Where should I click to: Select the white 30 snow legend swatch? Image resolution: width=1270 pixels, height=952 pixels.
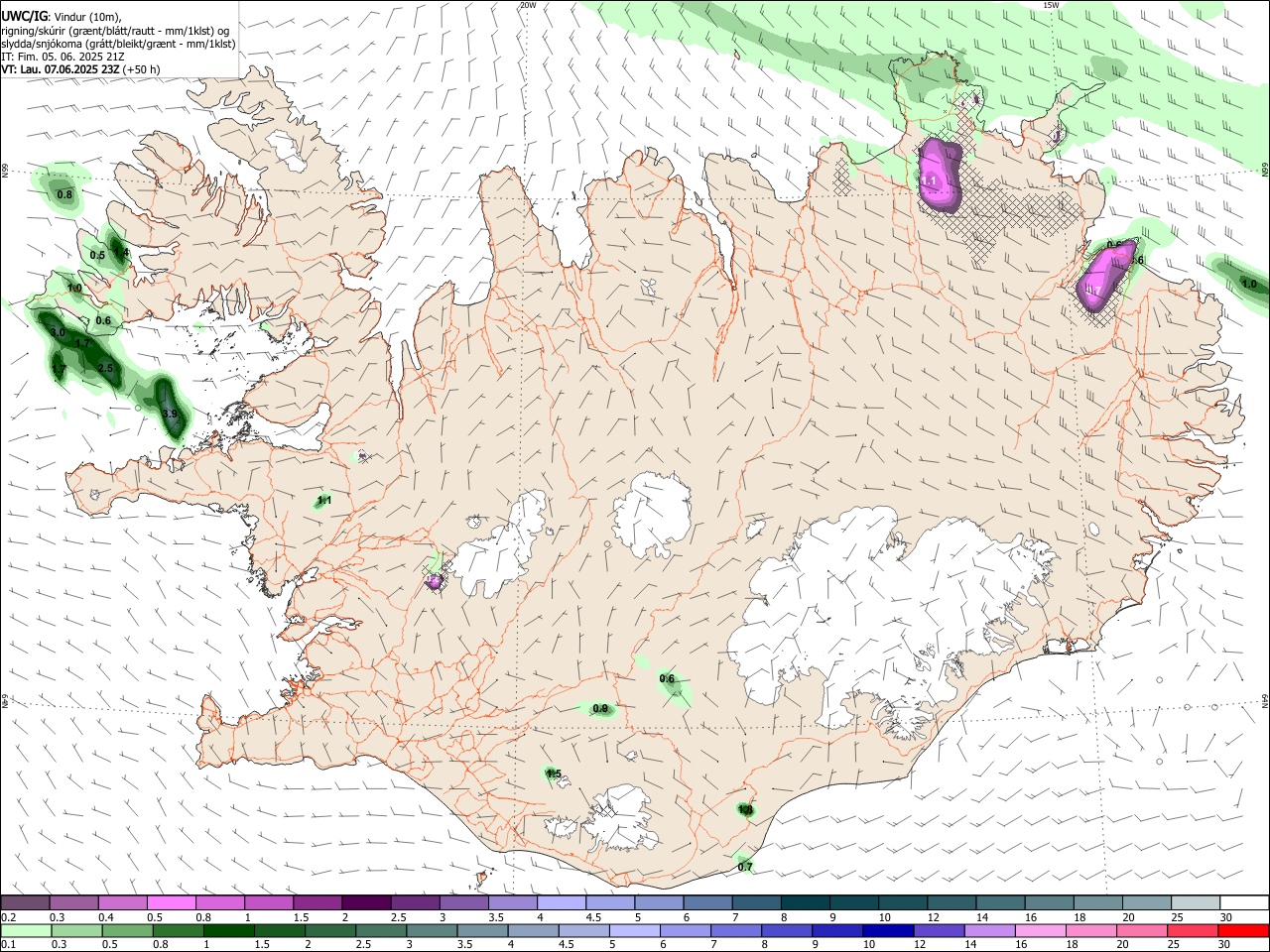[1244, 903]
